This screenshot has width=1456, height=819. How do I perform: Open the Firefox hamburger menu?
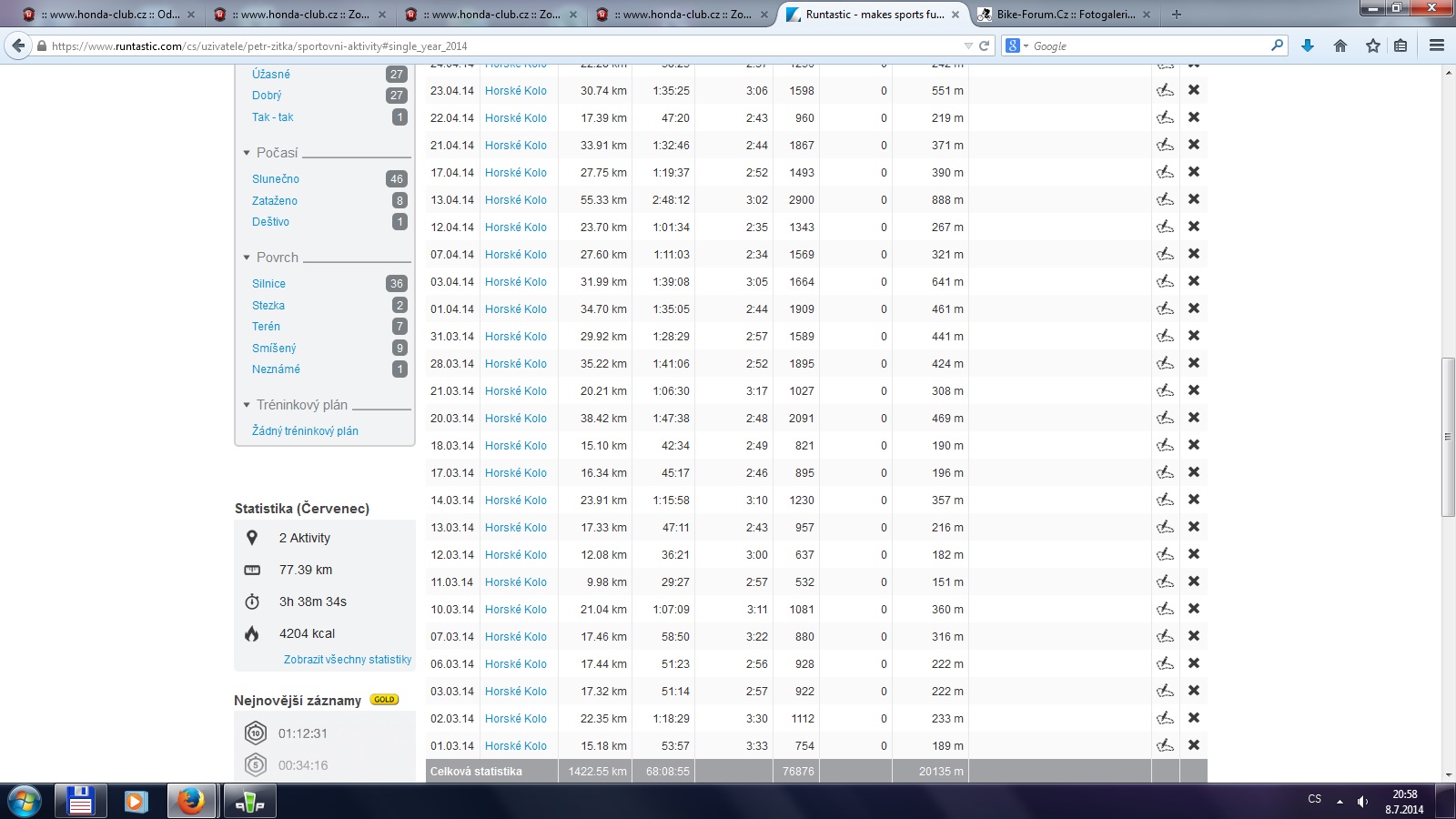click(x=1437, y=45)
